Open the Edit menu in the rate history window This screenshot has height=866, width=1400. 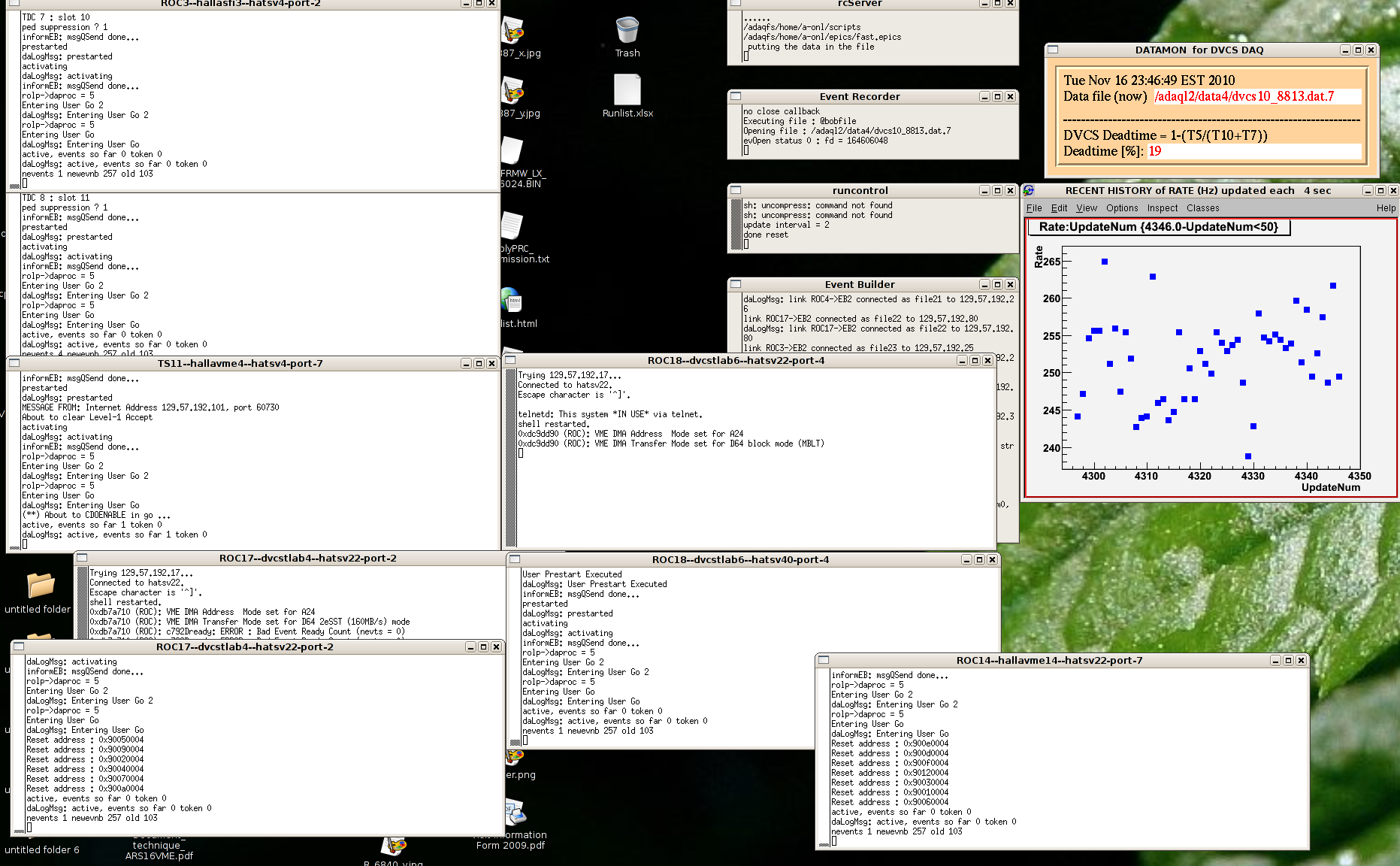click(1059, 208)
